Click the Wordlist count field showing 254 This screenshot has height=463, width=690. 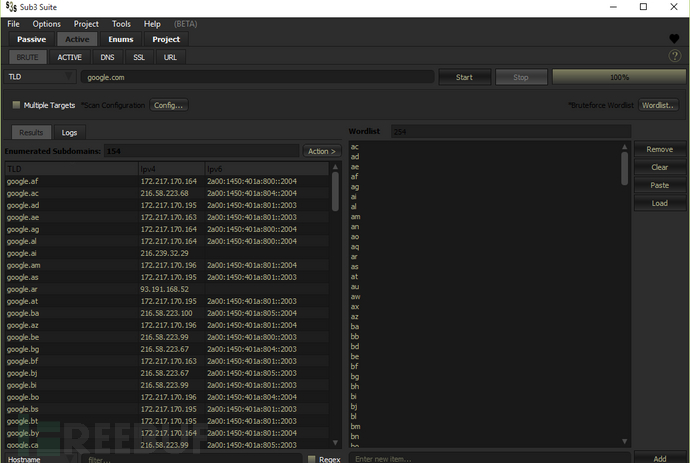coord(511,132)
